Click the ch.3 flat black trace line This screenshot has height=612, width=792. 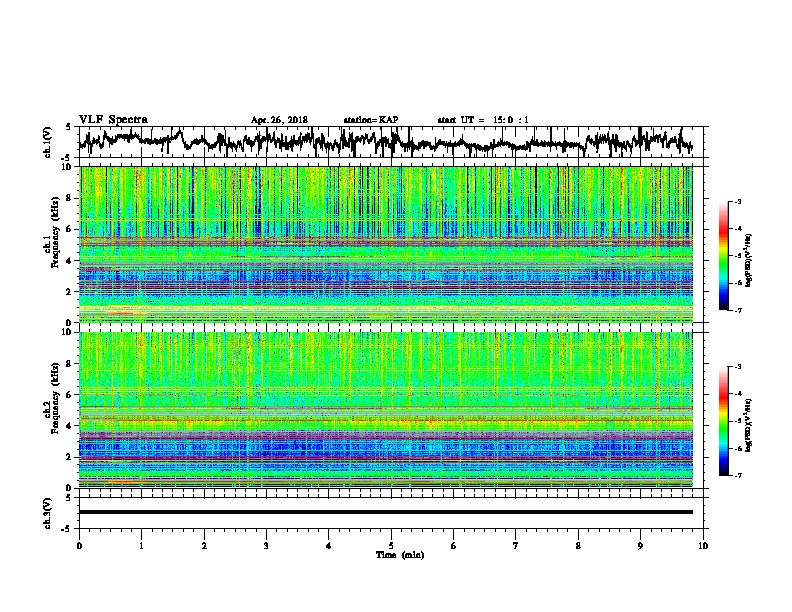coord(385,512)
